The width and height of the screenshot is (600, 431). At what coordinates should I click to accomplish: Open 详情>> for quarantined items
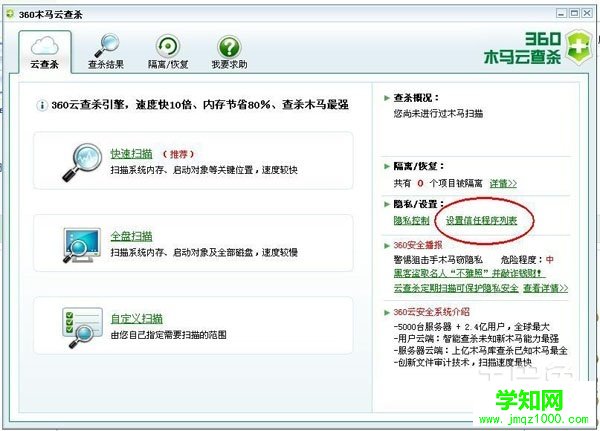pyautogui.click(x=503, y=184)
